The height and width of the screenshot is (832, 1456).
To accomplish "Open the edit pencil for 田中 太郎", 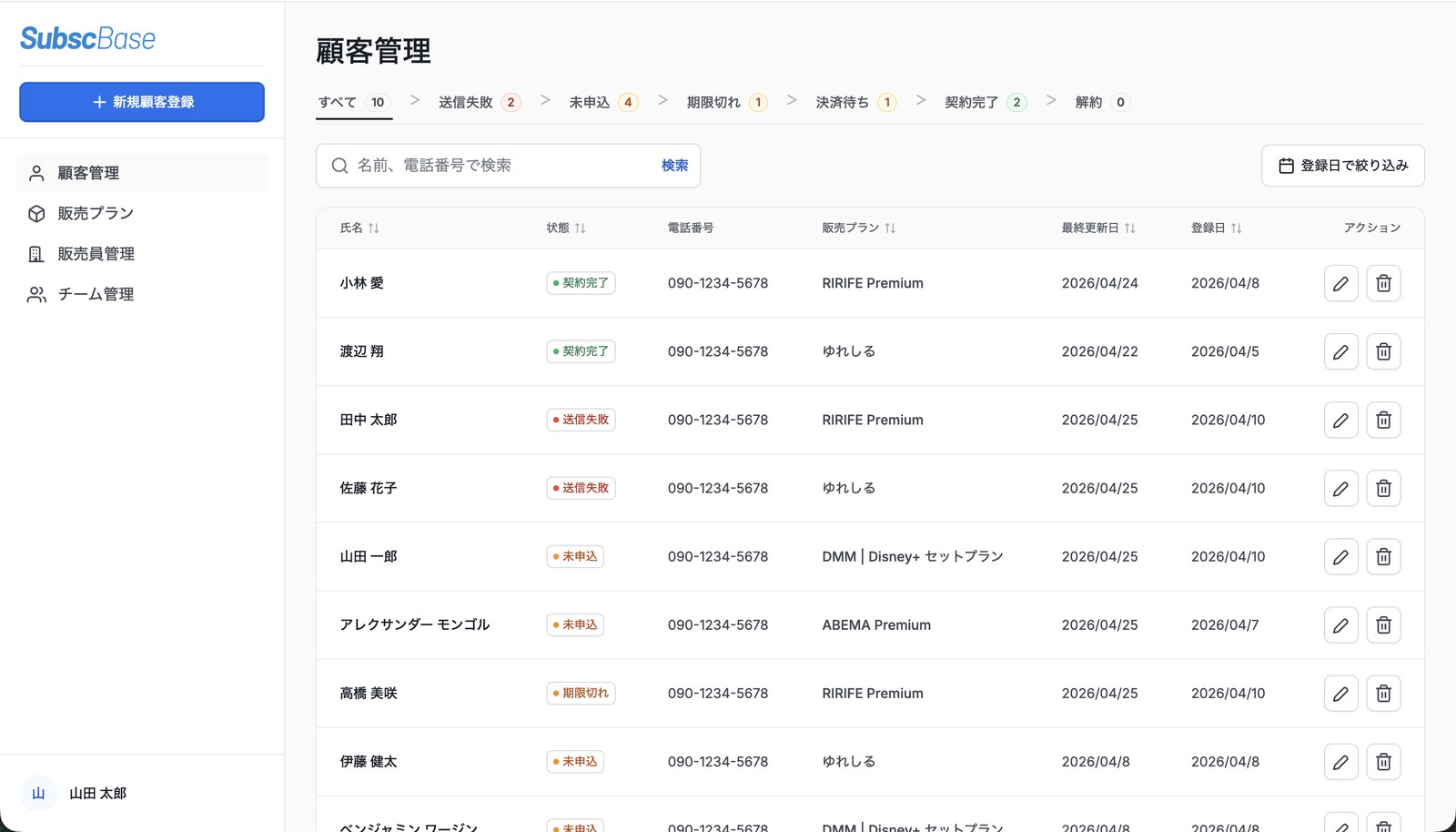I will 1340,420.
